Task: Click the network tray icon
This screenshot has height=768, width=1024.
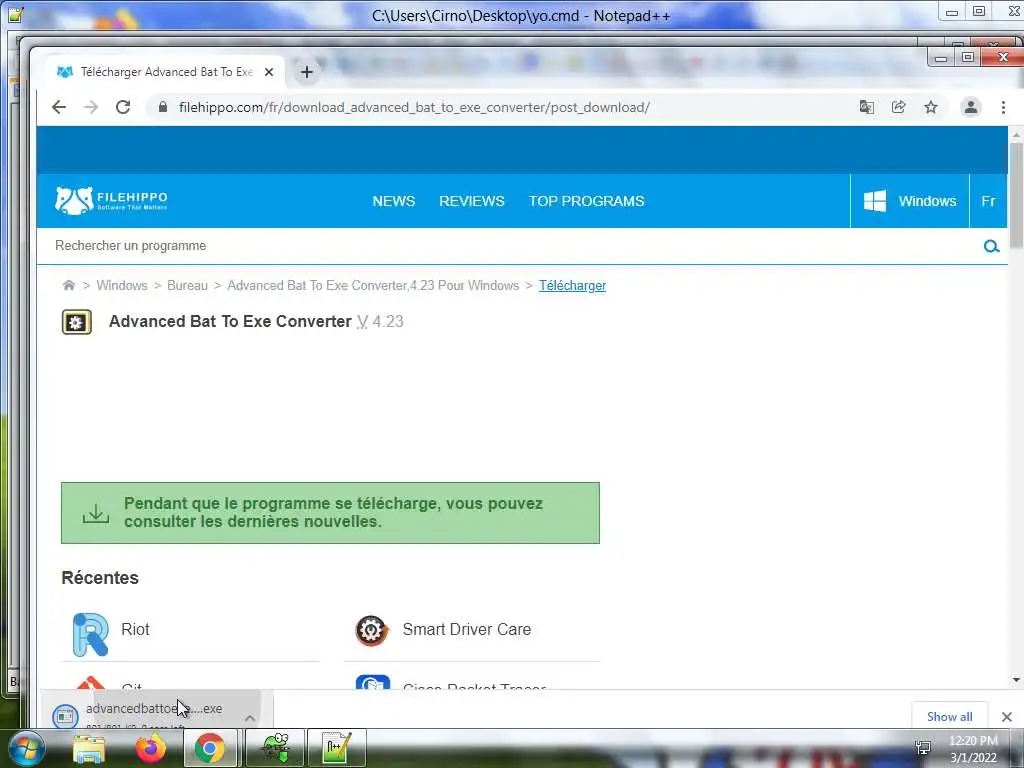Action: [x=923, y=748]
